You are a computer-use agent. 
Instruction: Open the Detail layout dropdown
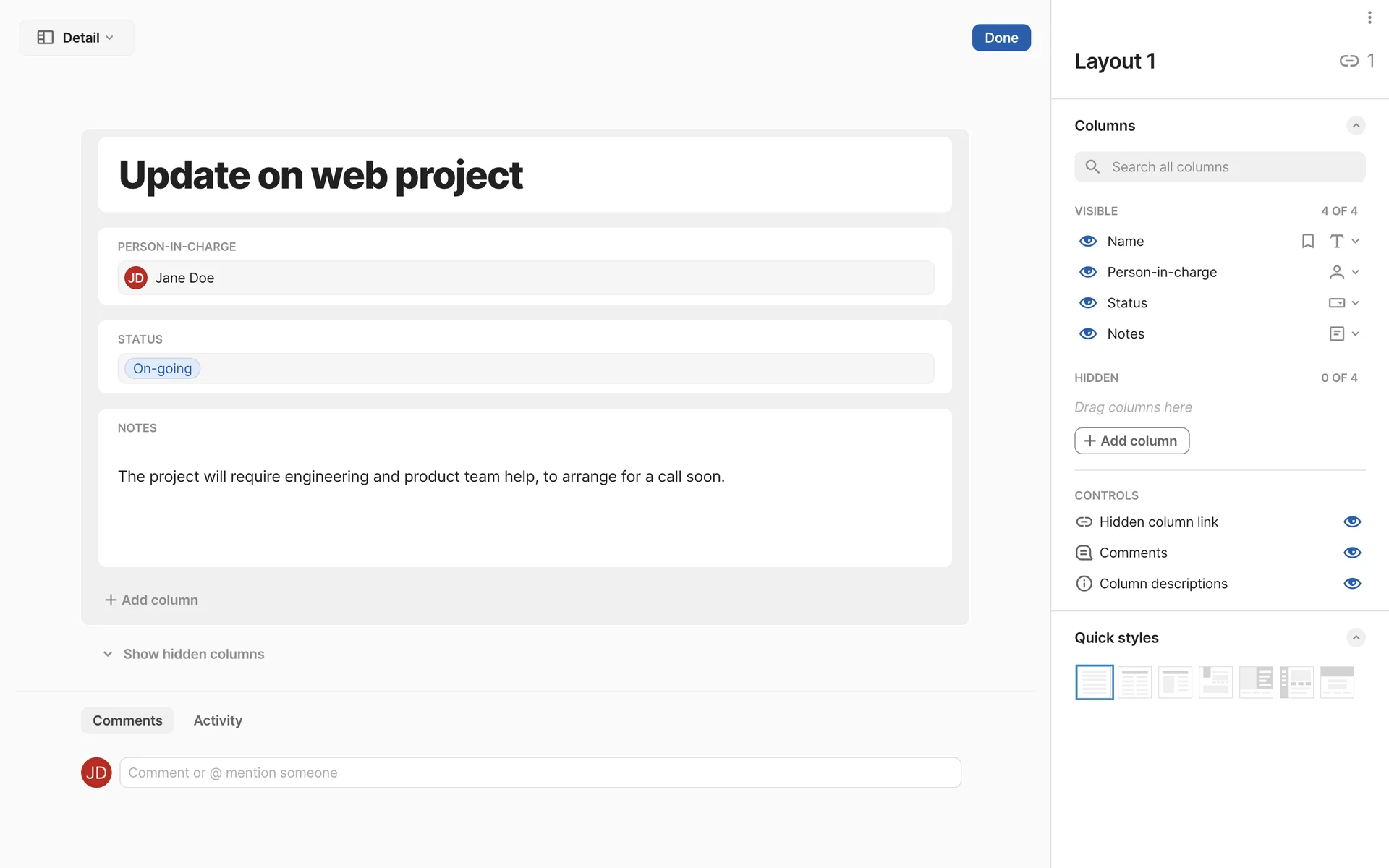pos(77,38)
